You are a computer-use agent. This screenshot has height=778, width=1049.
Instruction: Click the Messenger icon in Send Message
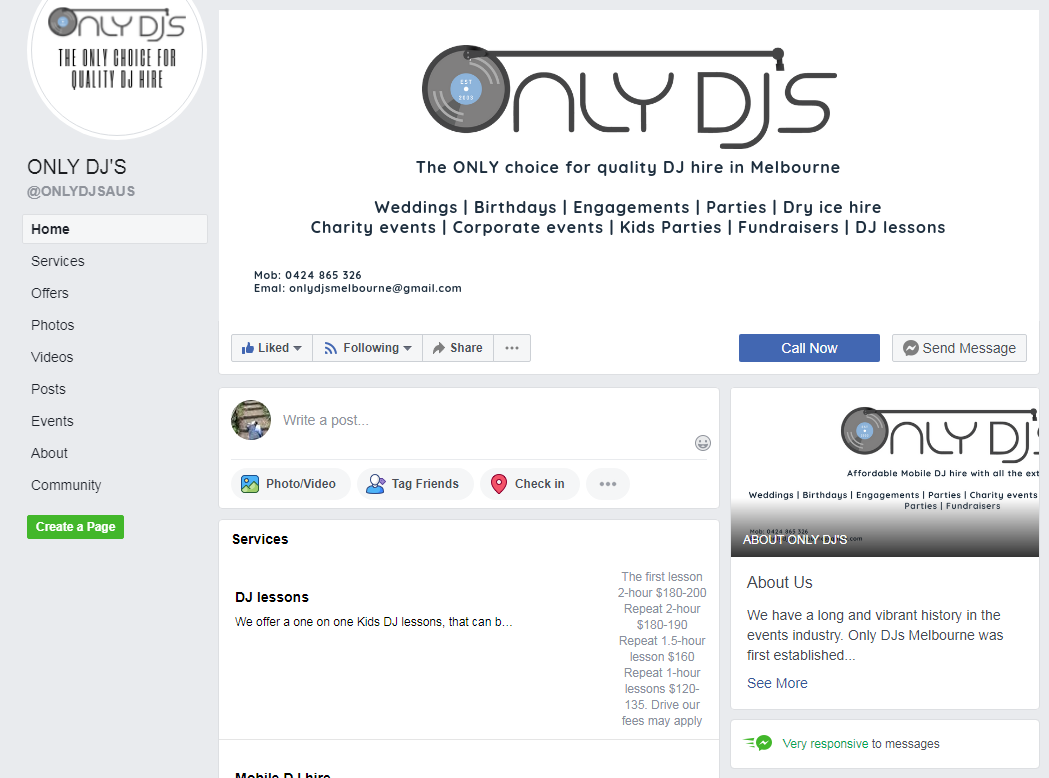coord(911,348)
